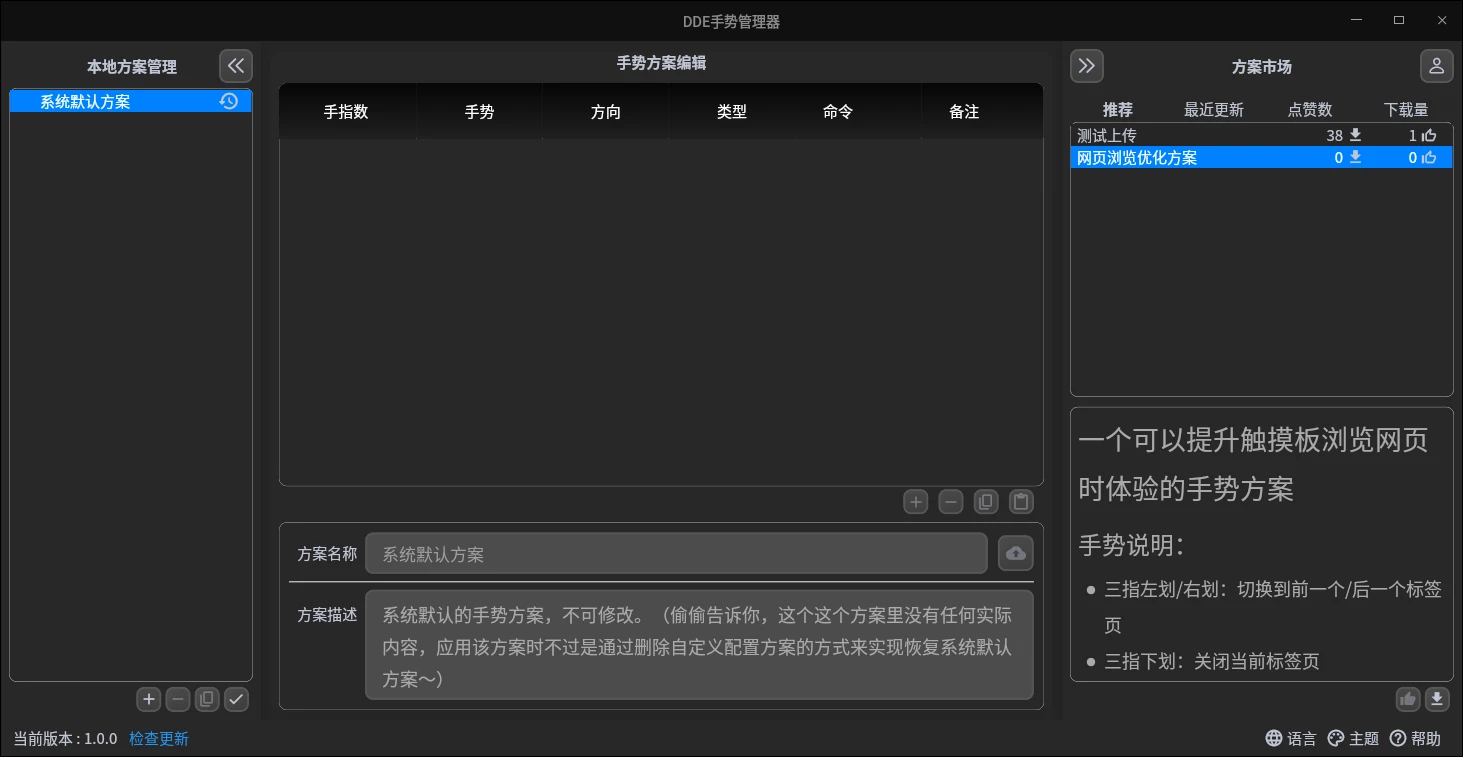Click thumbs-up icon on 网页浏览优化方案 row
1463x757 pixels.
(x=1429, y=157)
